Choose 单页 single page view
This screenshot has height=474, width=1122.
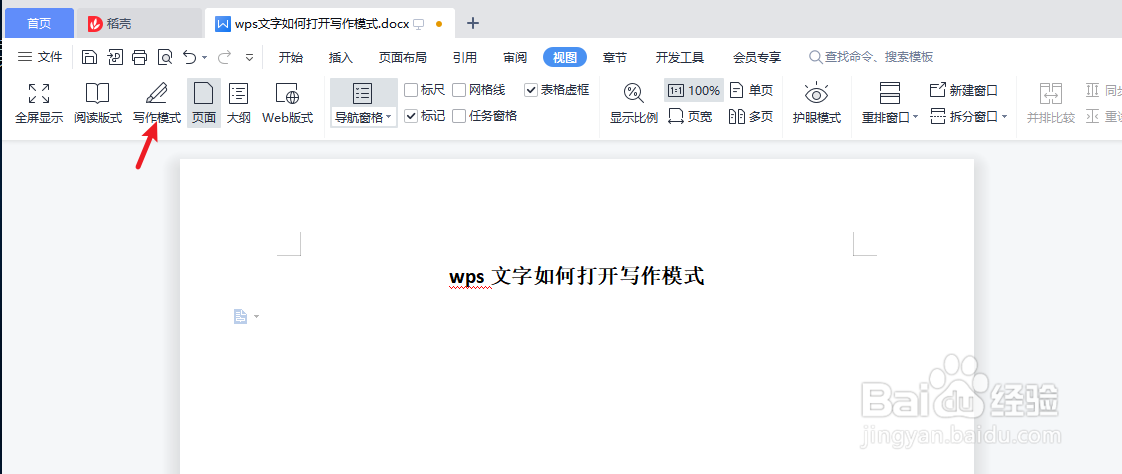point(751,91)
